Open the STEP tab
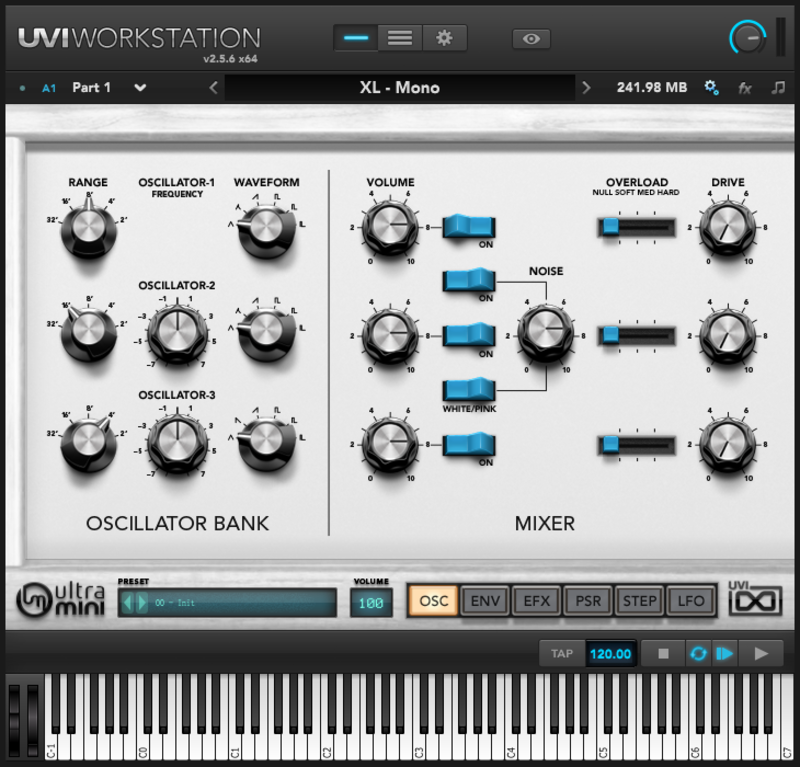Screen dimensions: 800x767 (x=640, y=601)
